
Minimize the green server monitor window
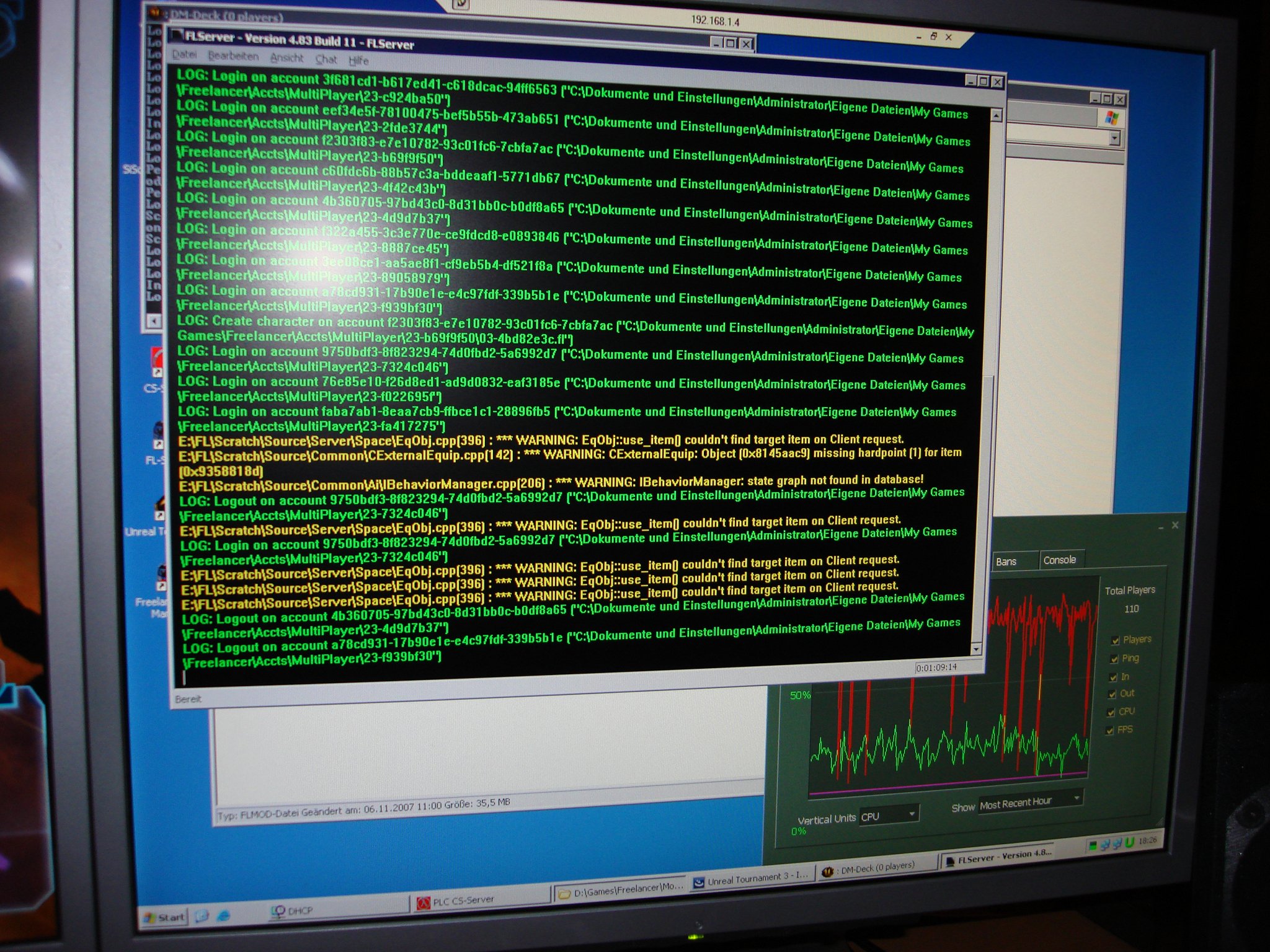click(x=1160, y=527)
